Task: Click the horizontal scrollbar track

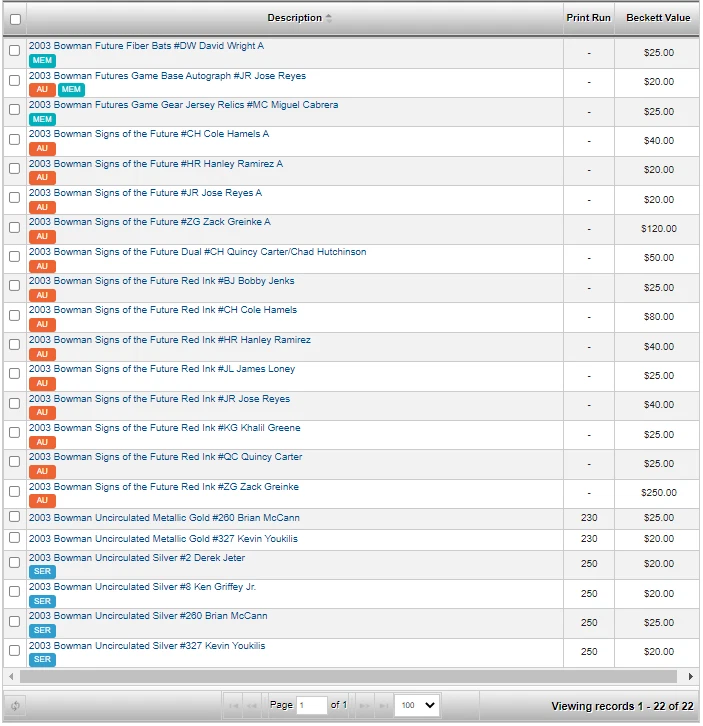Action: [348, 676]
